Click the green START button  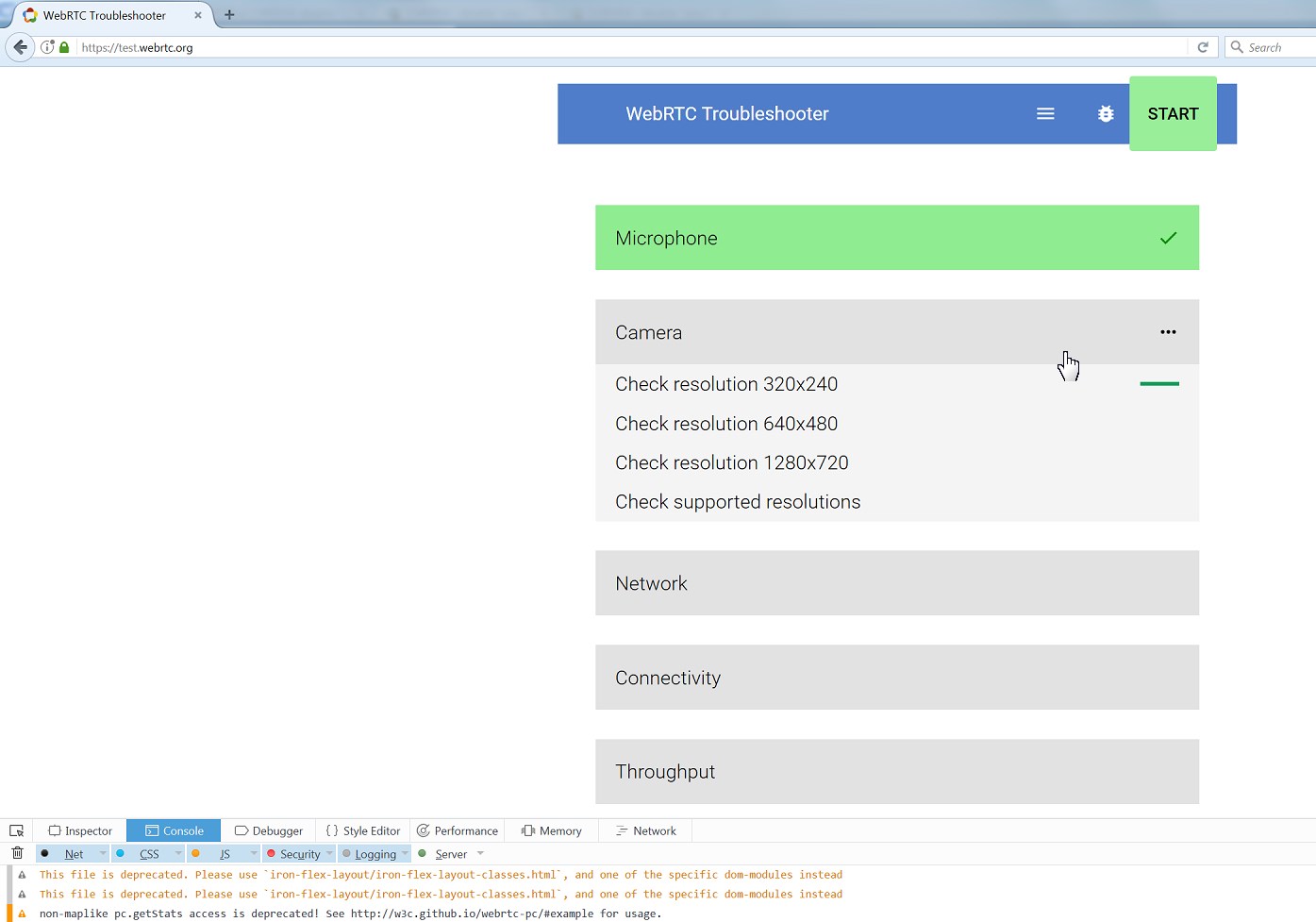(1173, 113)
